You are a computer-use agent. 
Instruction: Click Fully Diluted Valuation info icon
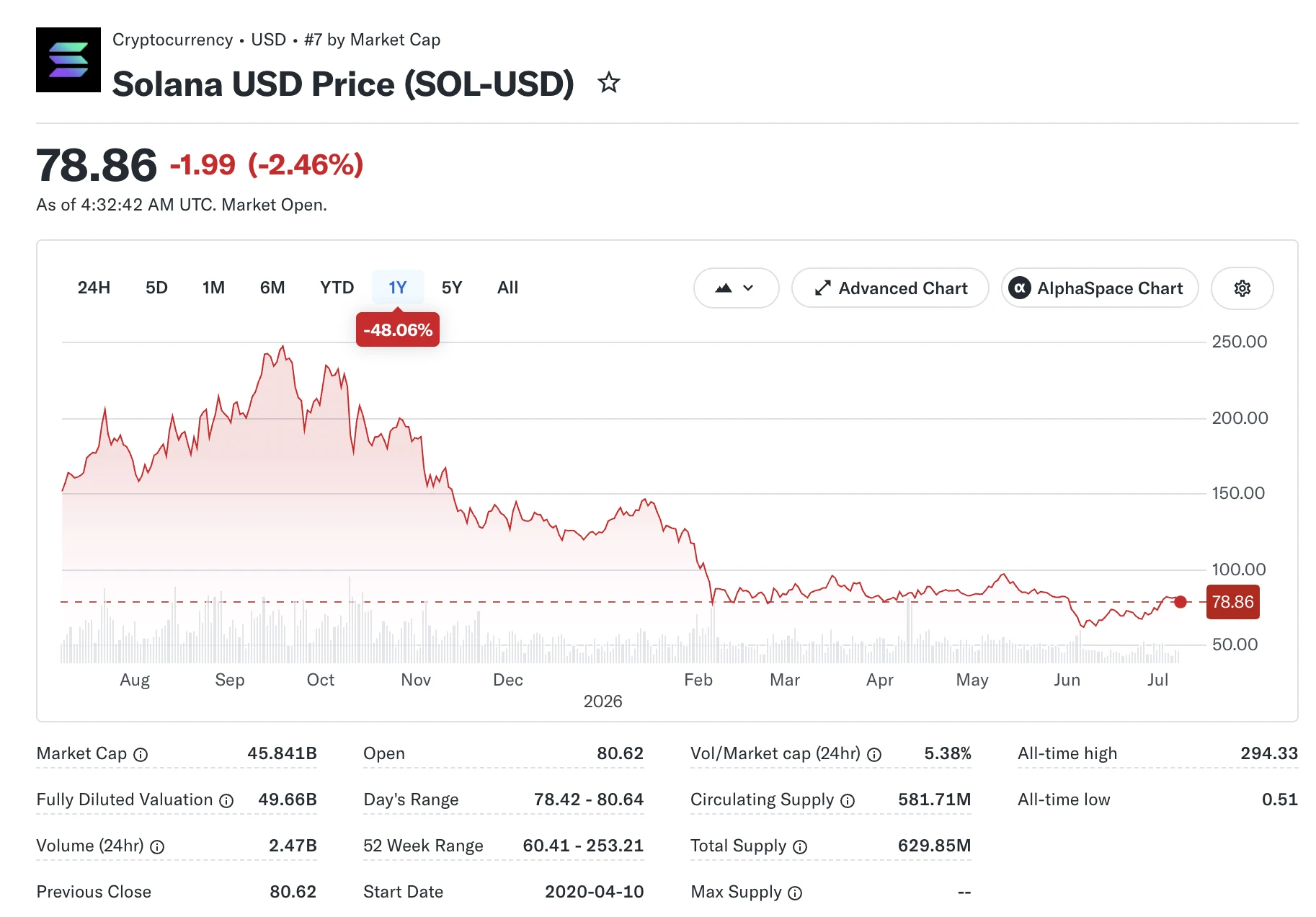[226, 801]
